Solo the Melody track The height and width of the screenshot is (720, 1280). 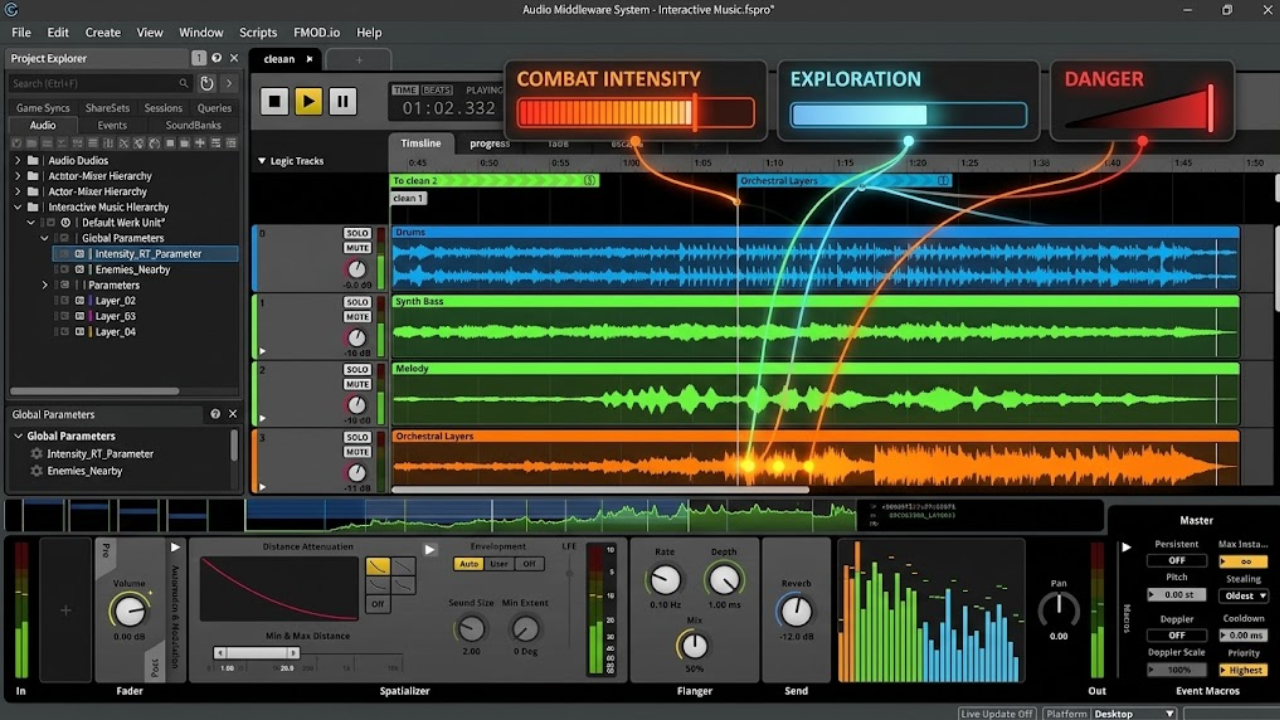[357, 370]
